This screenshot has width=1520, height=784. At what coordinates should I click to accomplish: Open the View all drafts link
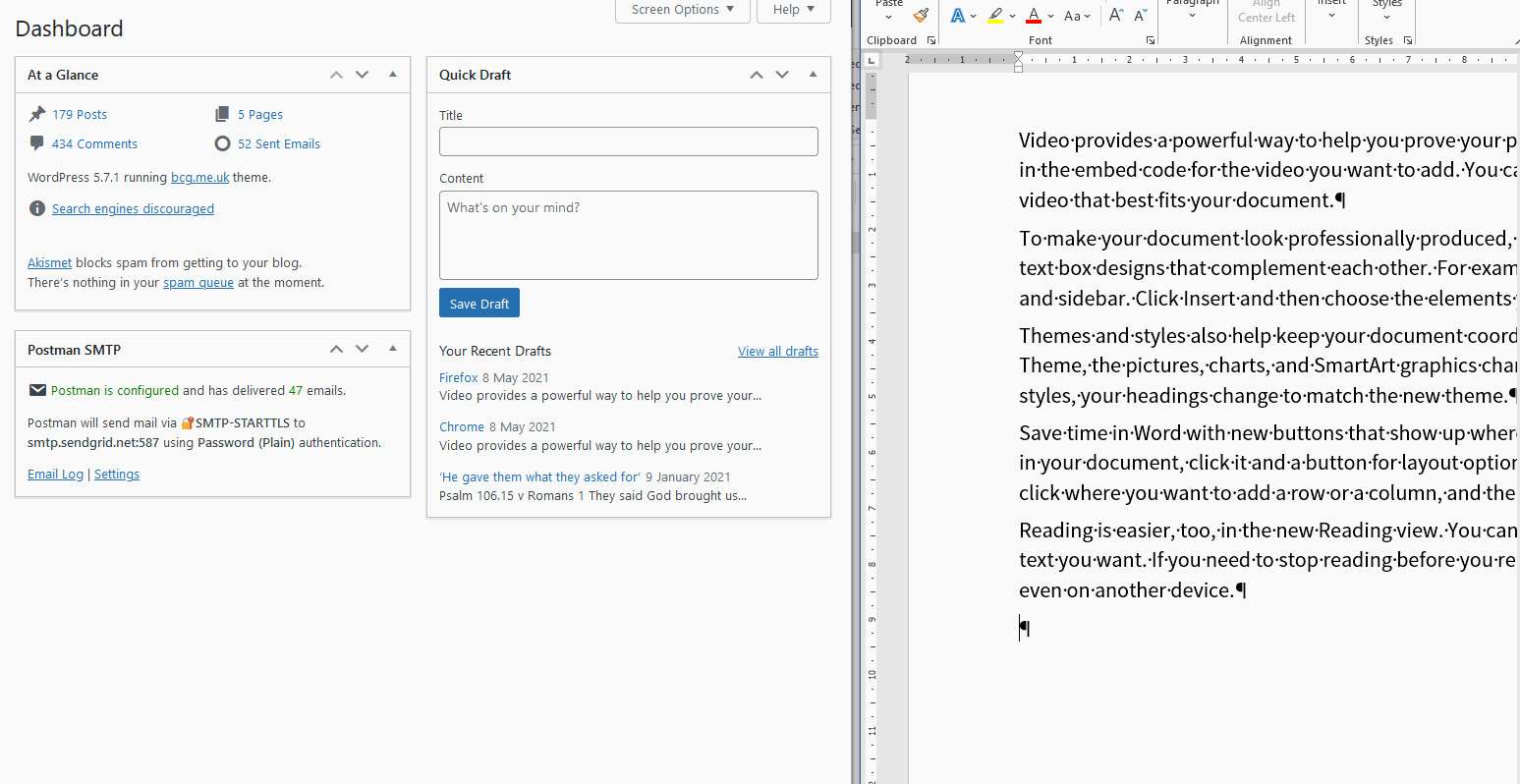coord(777,351)
